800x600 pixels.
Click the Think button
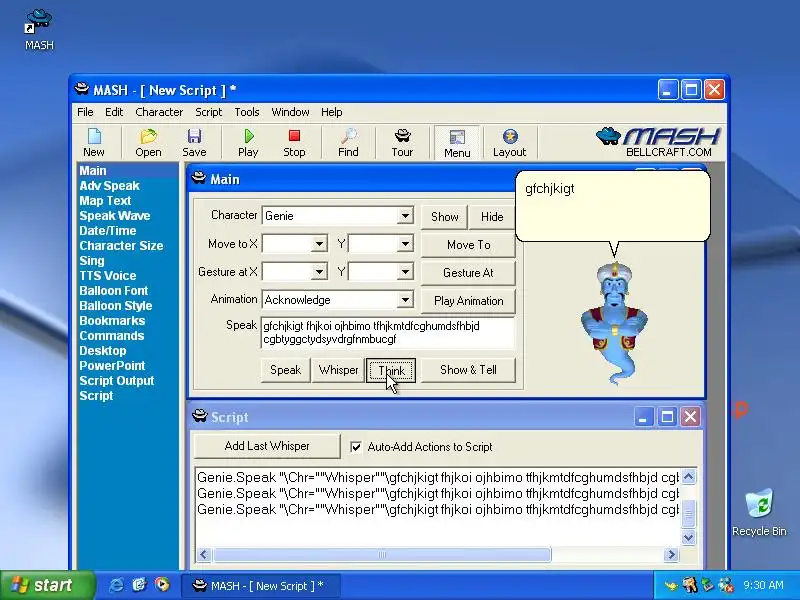point(391,370)
